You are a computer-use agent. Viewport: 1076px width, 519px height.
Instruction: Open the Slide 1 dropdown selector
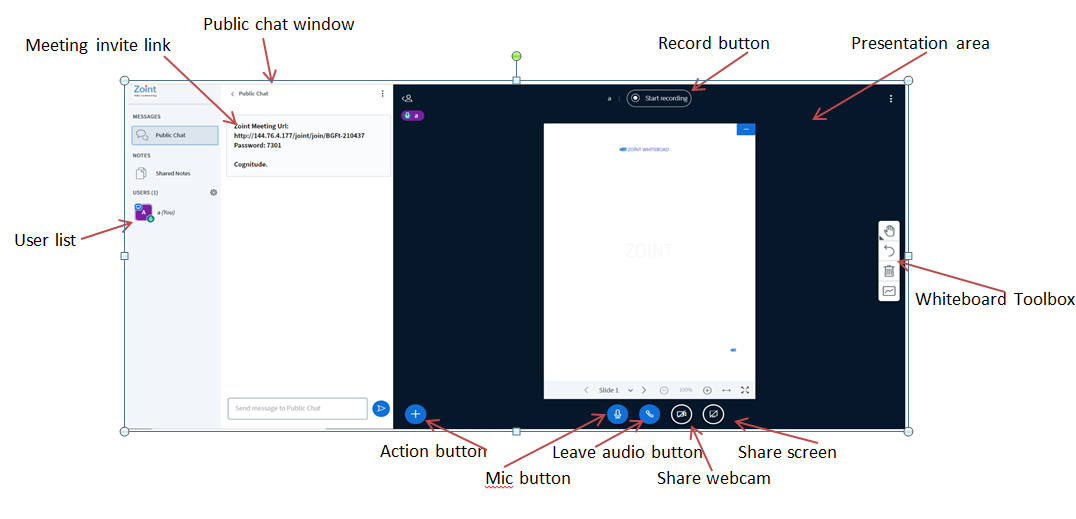point(616,390)
